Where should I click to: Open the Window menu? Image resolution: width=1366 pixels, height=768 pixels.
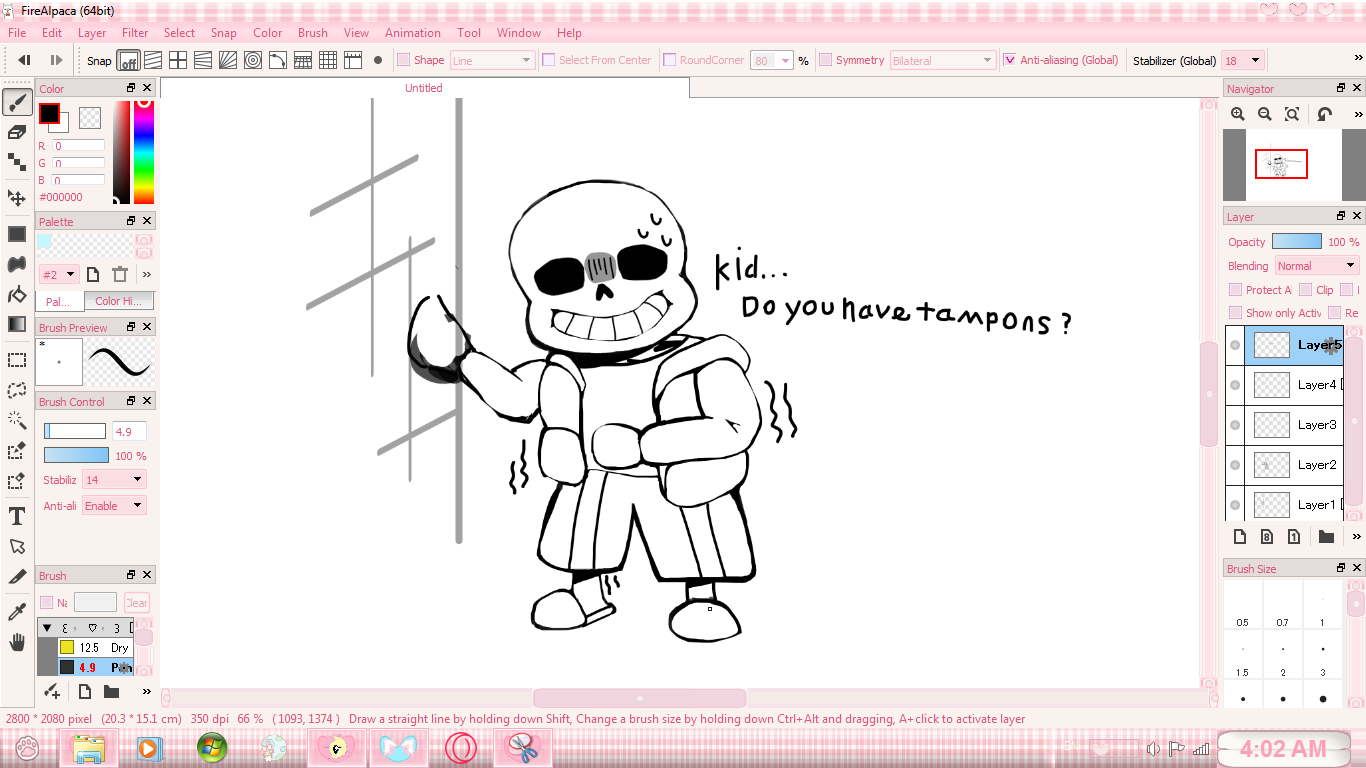519,33
